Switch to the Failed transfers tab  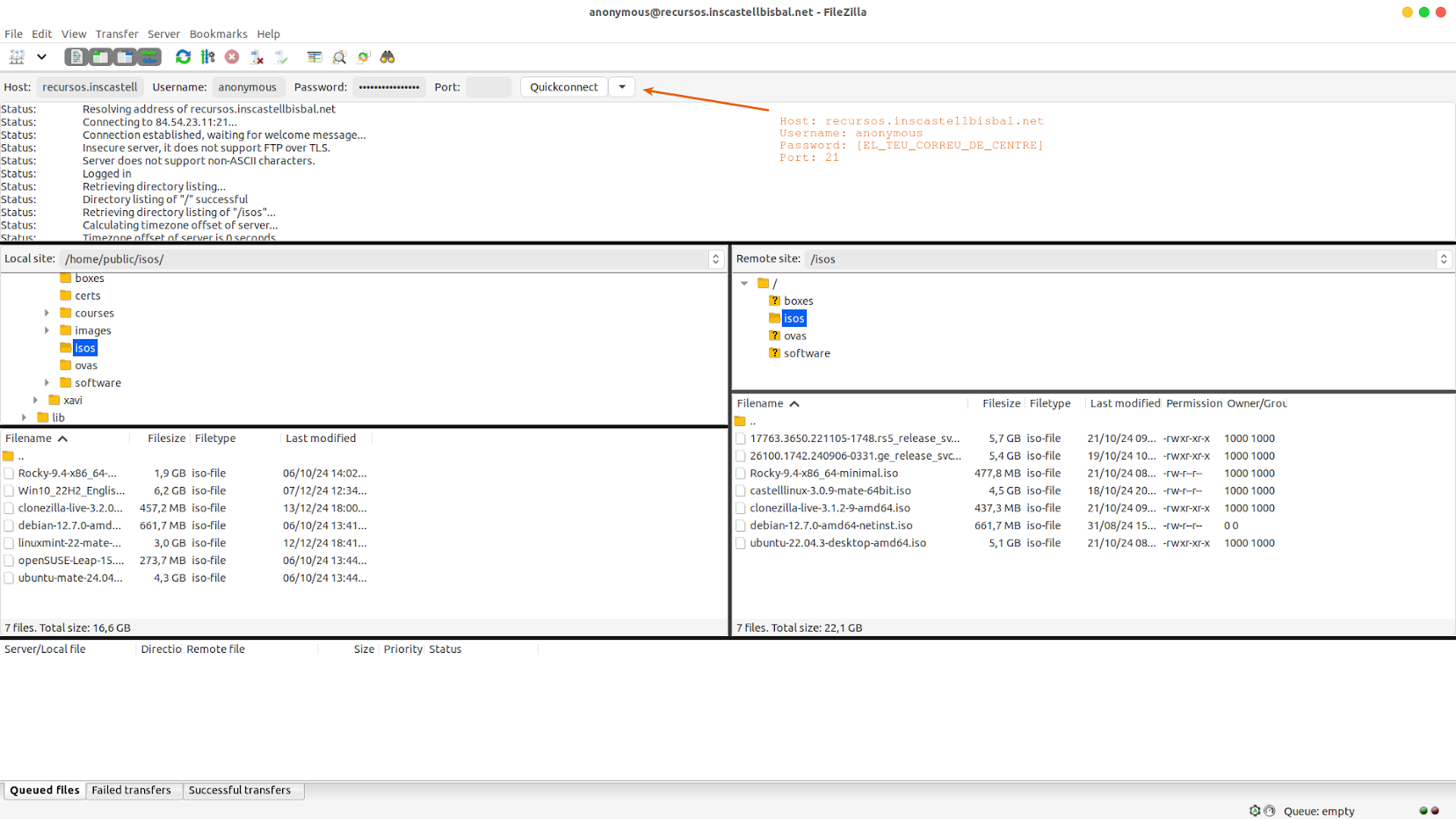point(132,790)
